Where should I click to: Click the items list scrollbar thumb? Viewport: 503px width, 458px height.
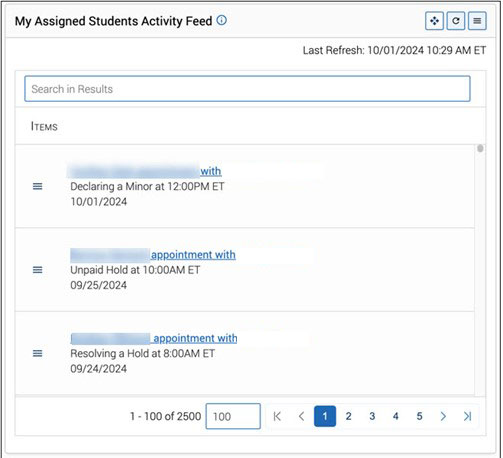(x=480, y=148)
